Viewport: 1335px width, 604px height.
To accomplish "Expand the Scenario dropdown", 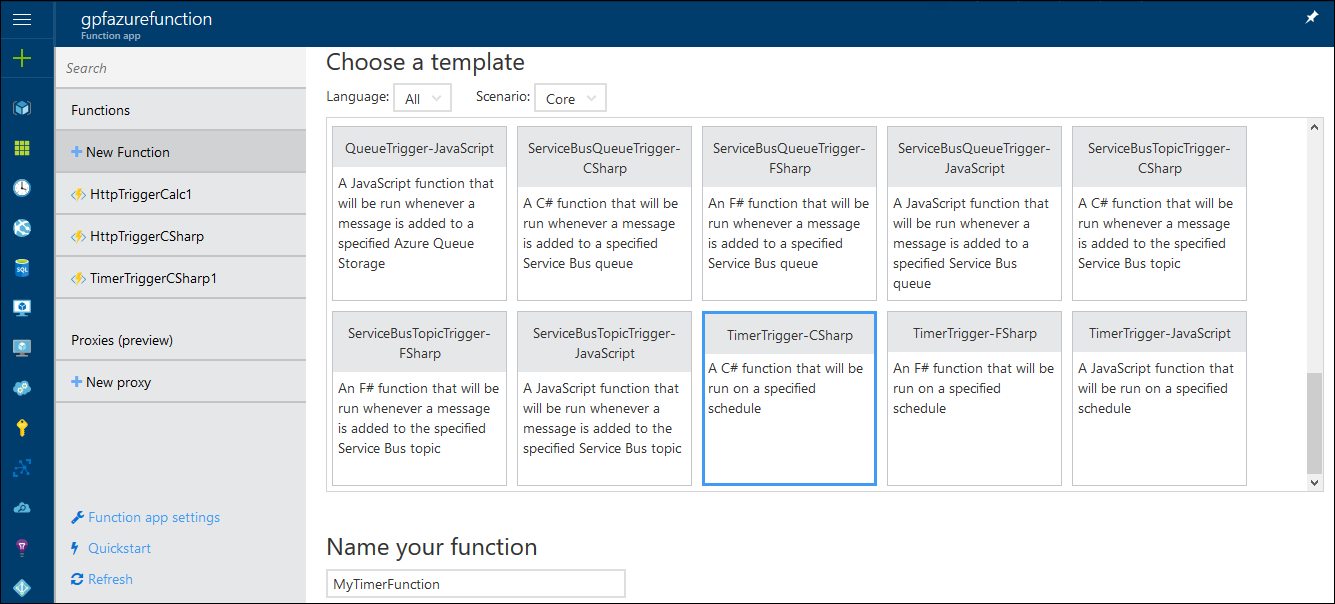I will pyautogui.click(x=571, y=98).
